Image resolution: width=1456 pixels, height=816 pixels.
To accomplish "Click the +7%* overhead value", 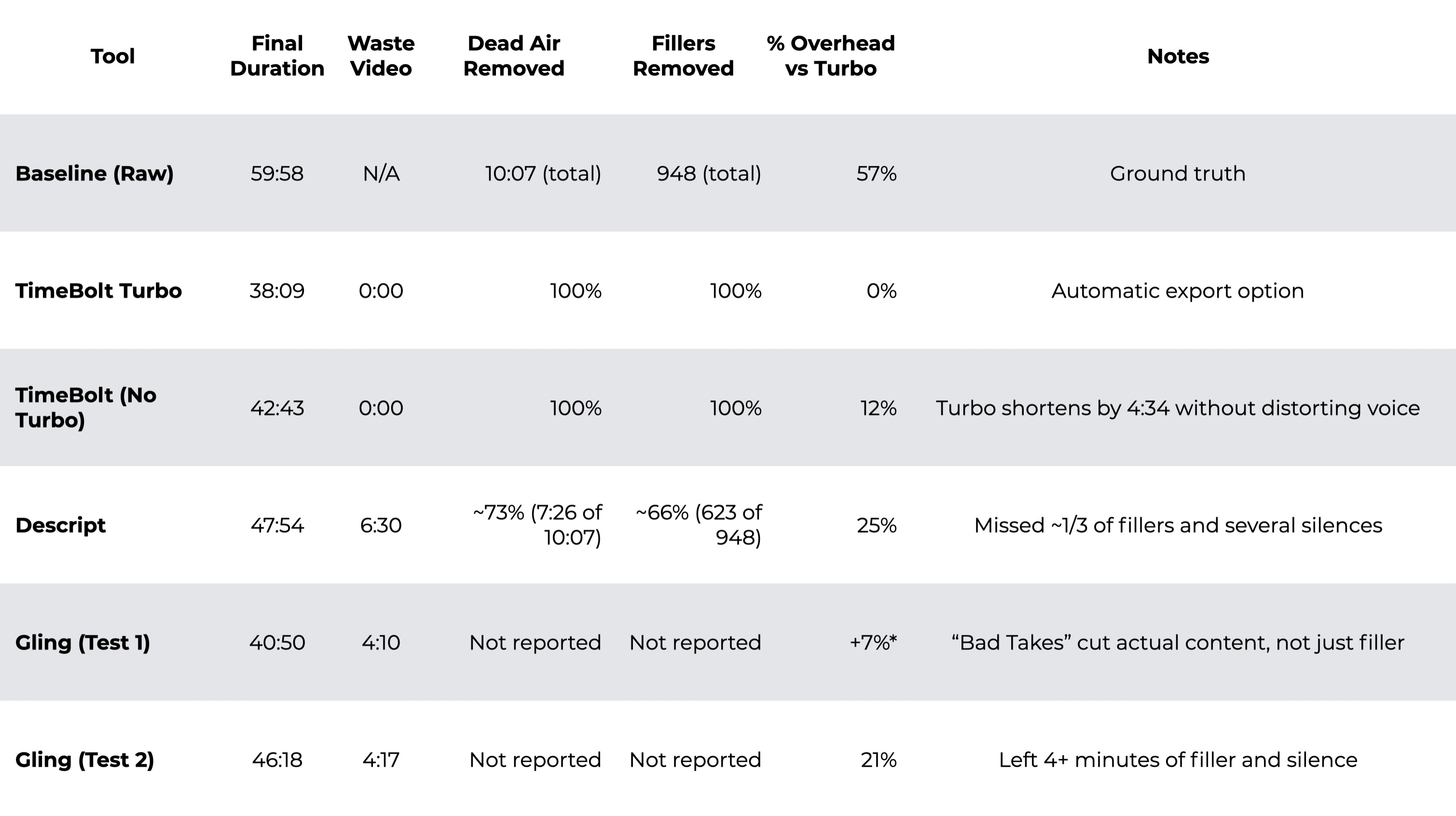I will [873, 642].
